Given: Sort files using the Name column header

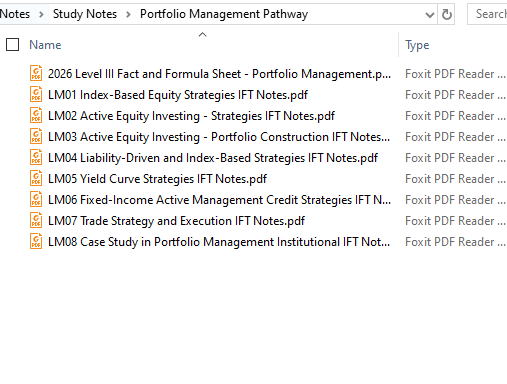Looking at the screenshot, I should coord(45,45).
